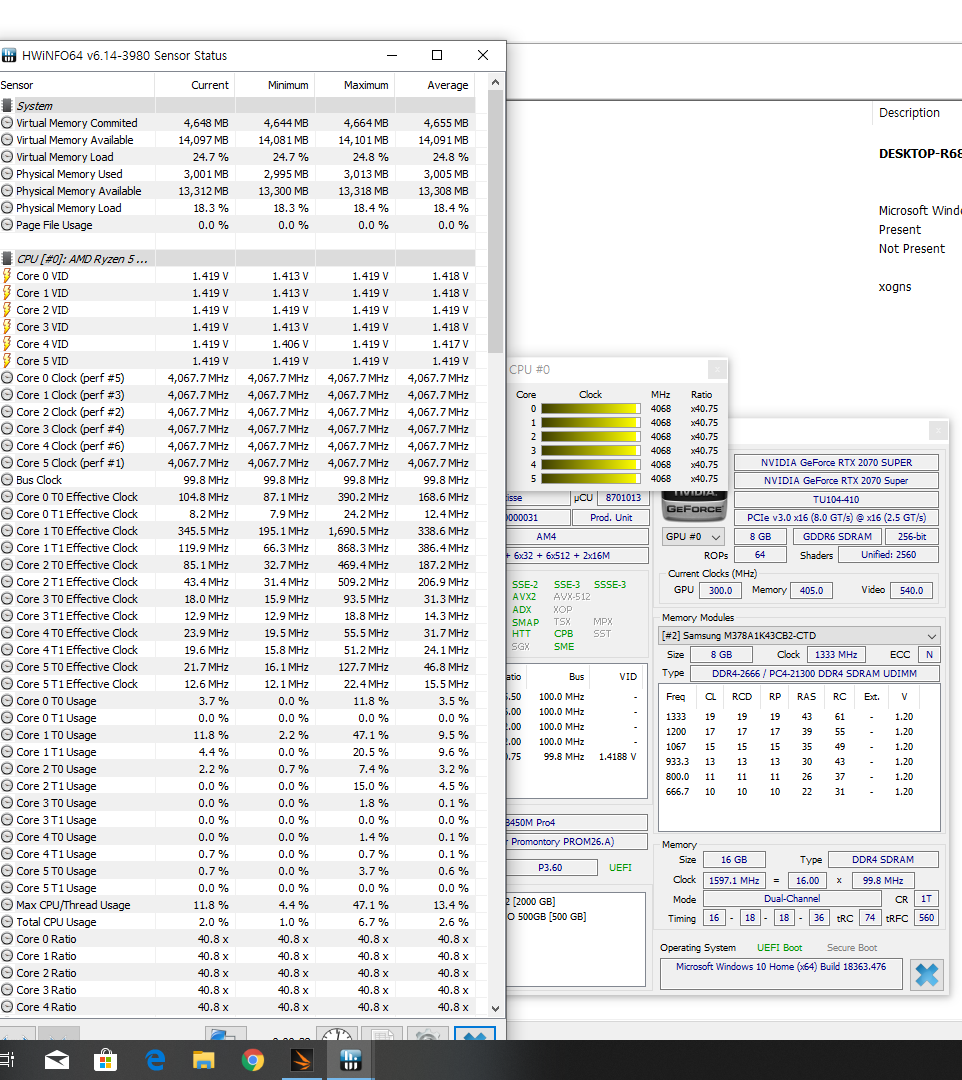This screenshot has width=962, height=1080.
Task: Click the Core 0 clock bar in CPU #0
Action: 591,408
